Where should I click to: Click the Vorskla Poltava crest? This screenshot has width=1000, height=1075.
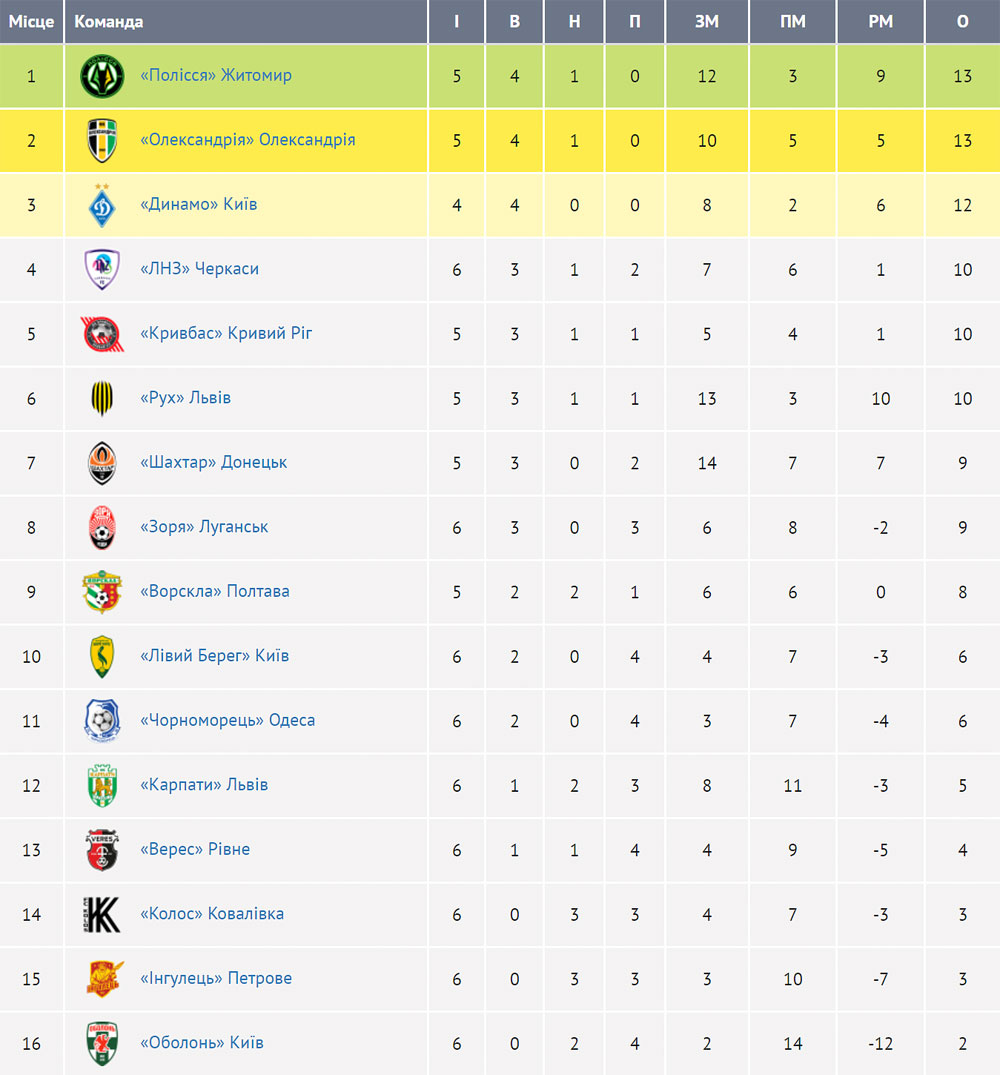tap(102, 592)
